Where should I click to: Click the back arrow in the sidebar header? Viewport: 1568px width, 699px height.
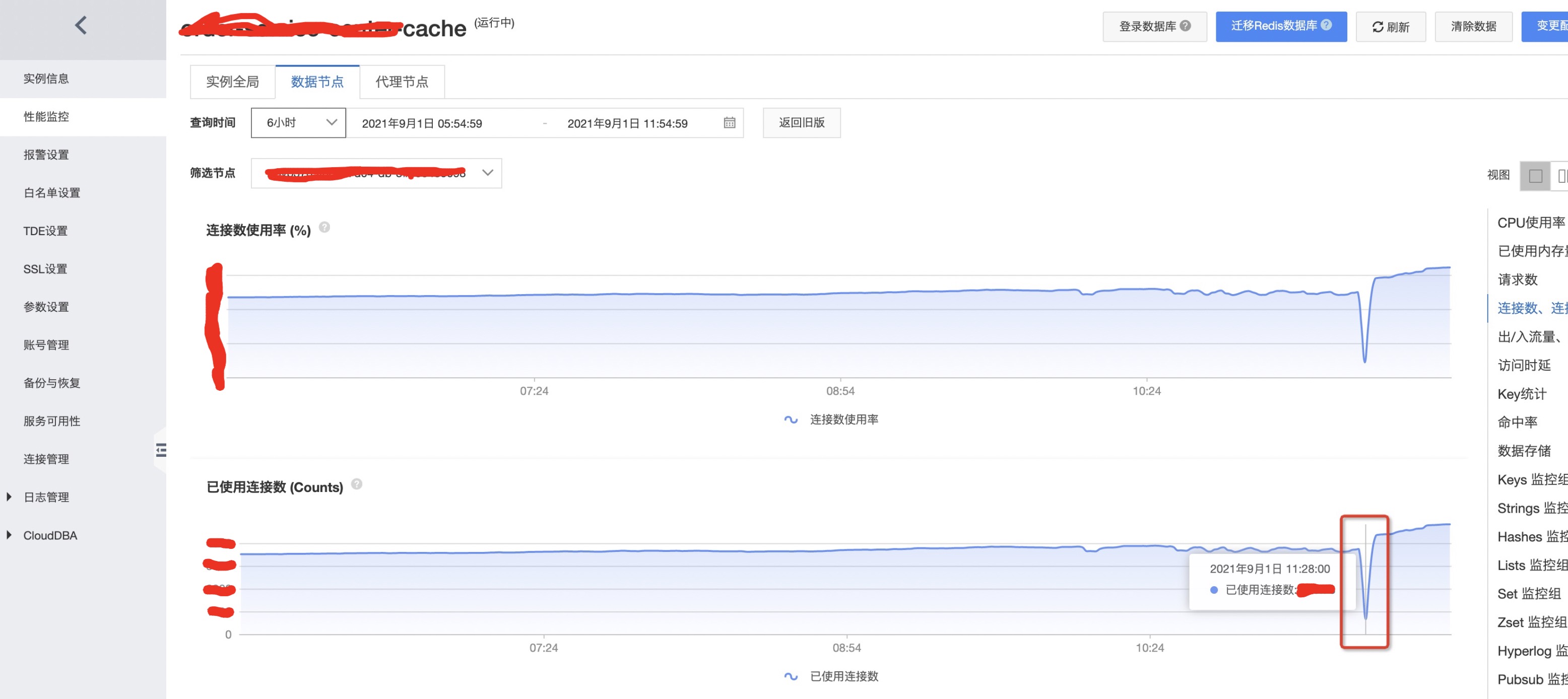(81, 26)
